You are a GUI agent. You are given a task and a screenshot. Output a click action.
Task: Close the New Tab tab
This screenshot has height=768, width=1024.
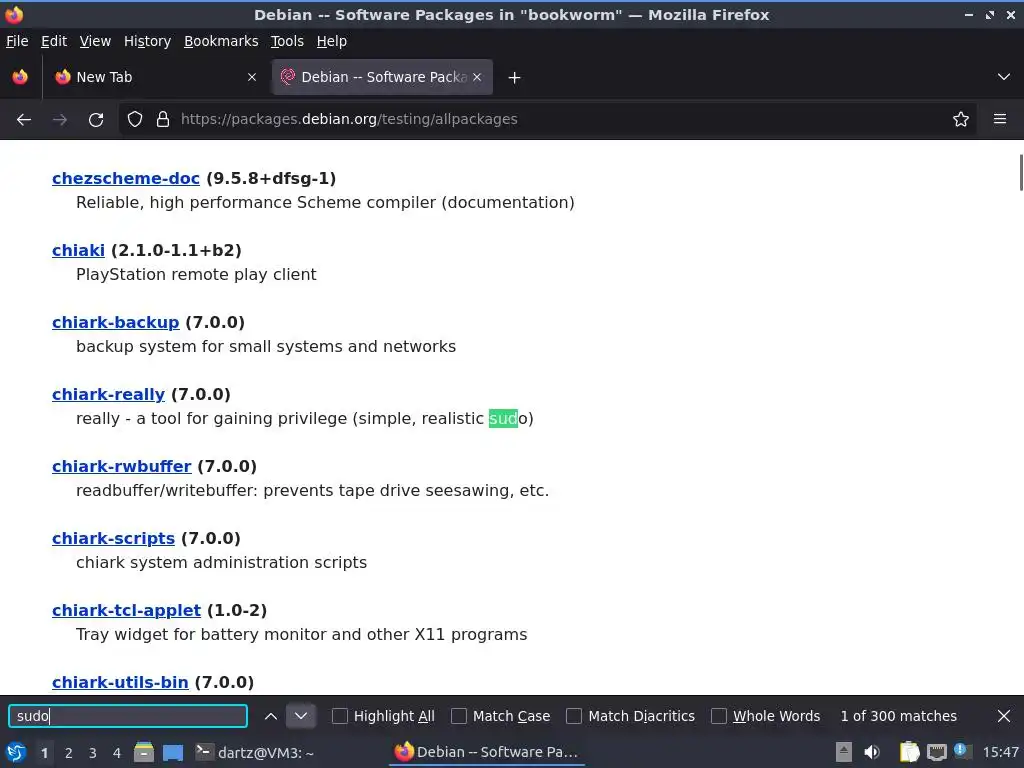(252, 77)
